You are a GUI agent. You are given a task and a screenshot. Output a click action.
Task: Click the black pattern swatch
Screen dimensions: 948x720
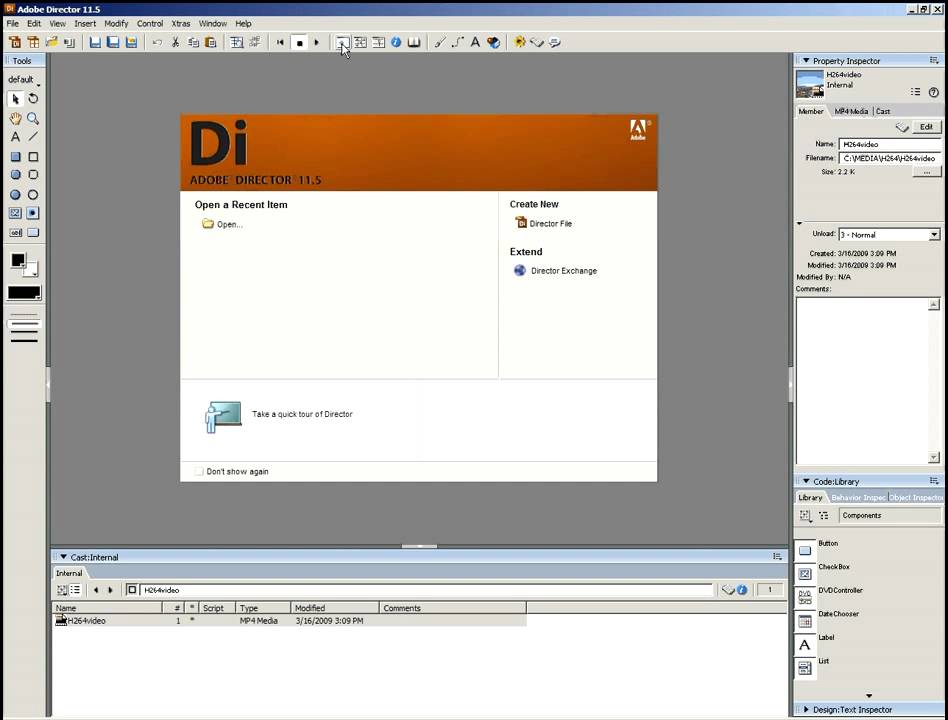click(24, 293)
